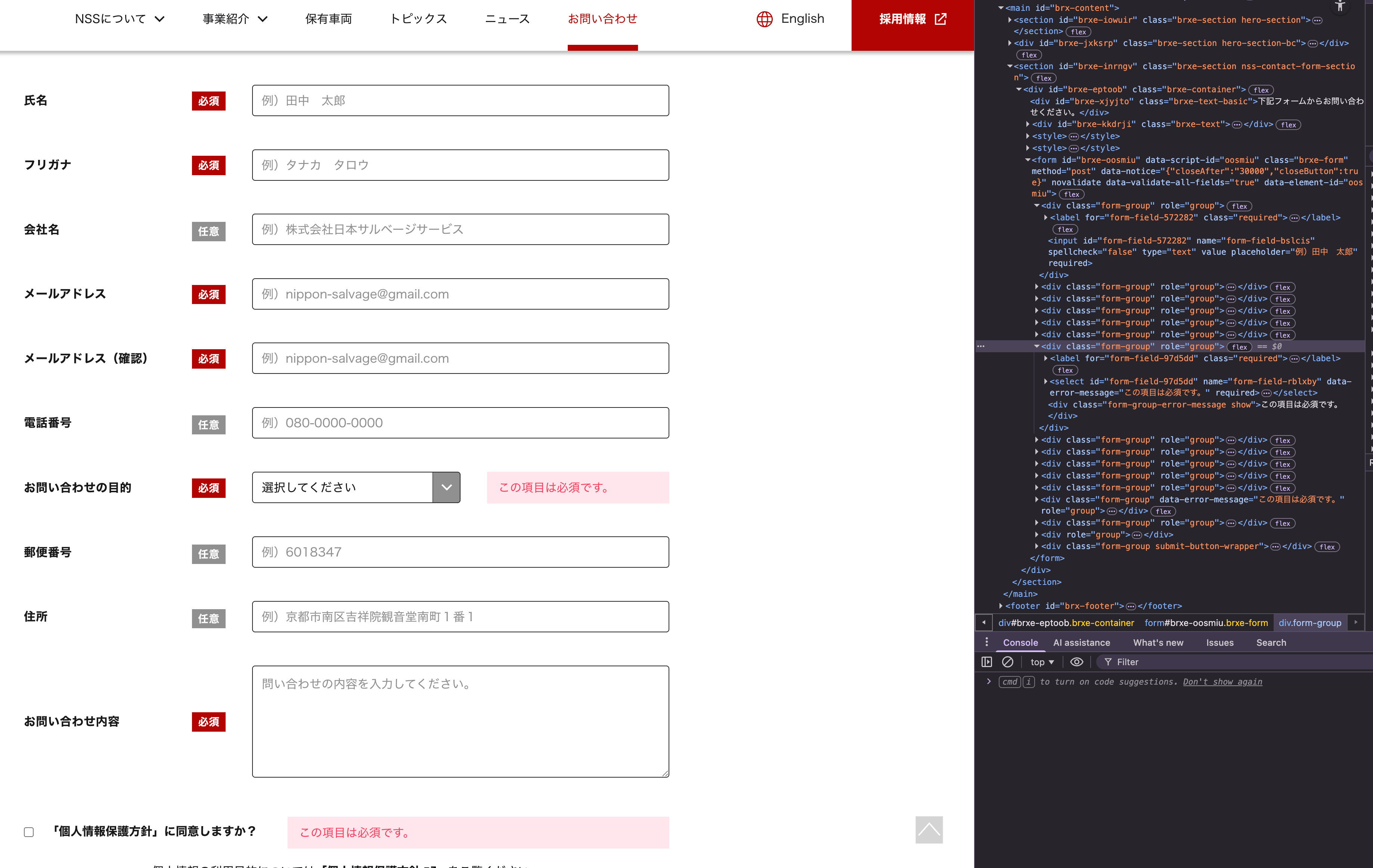1373x868 pixels.
Task: Collapse the brxe-oosmiu form node
Action: [1028, 160]
